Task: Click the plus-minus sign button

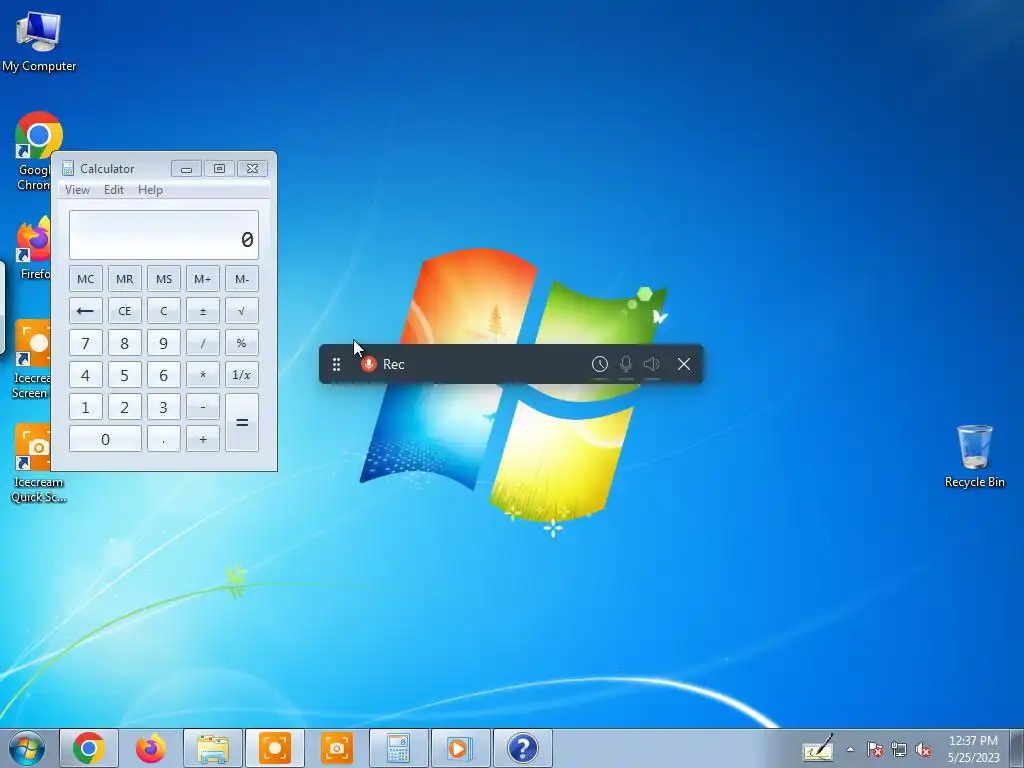Action: coord(202,311)
